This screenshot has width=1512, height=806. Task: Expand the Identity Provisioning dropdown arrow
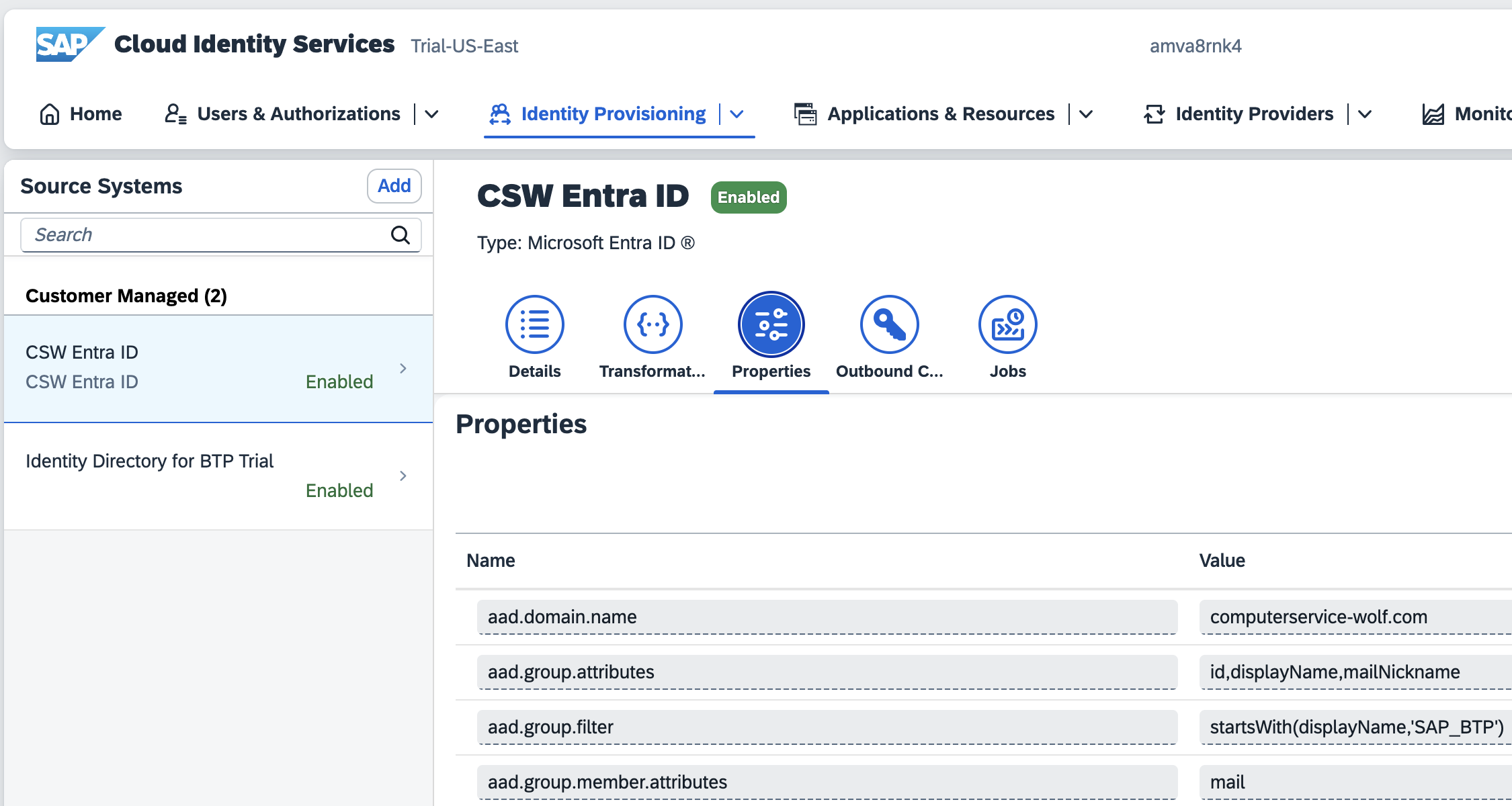point(737,114)
